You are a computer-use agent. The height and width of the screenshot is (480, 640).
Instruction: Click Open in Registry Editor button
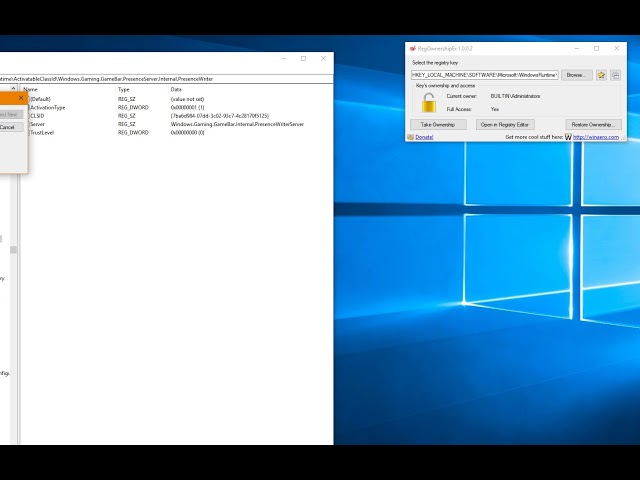[505, 124]
